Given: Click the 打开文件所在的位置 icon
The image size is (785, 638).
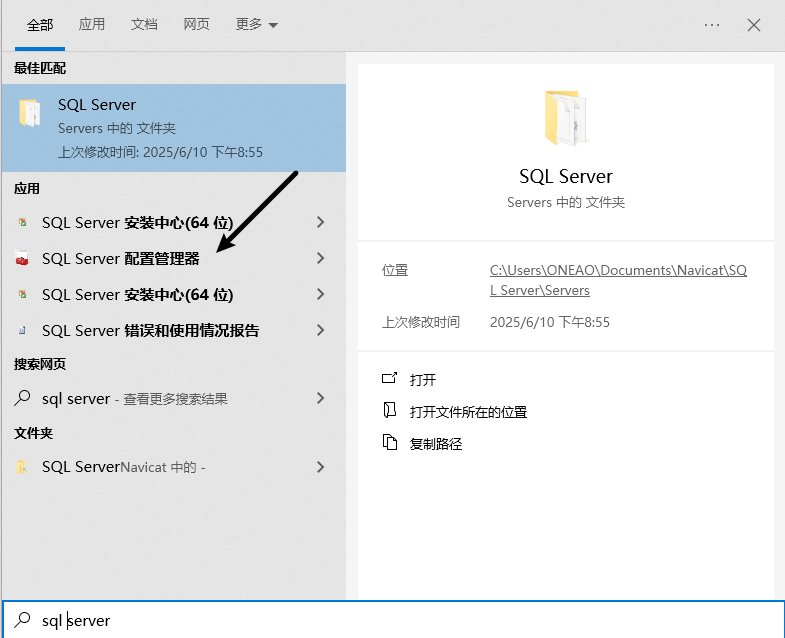Looking at the screenshot, I should click(390, 411).
